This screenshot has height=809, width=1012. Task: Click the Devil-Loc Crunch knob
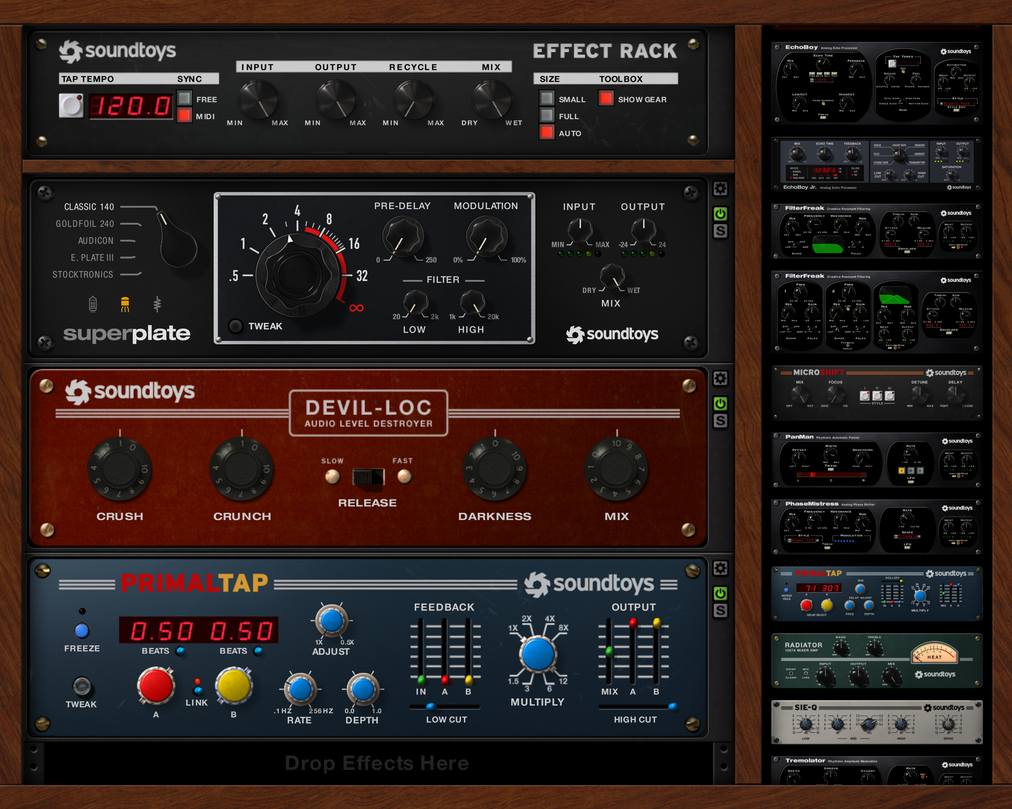pos(242,469)
